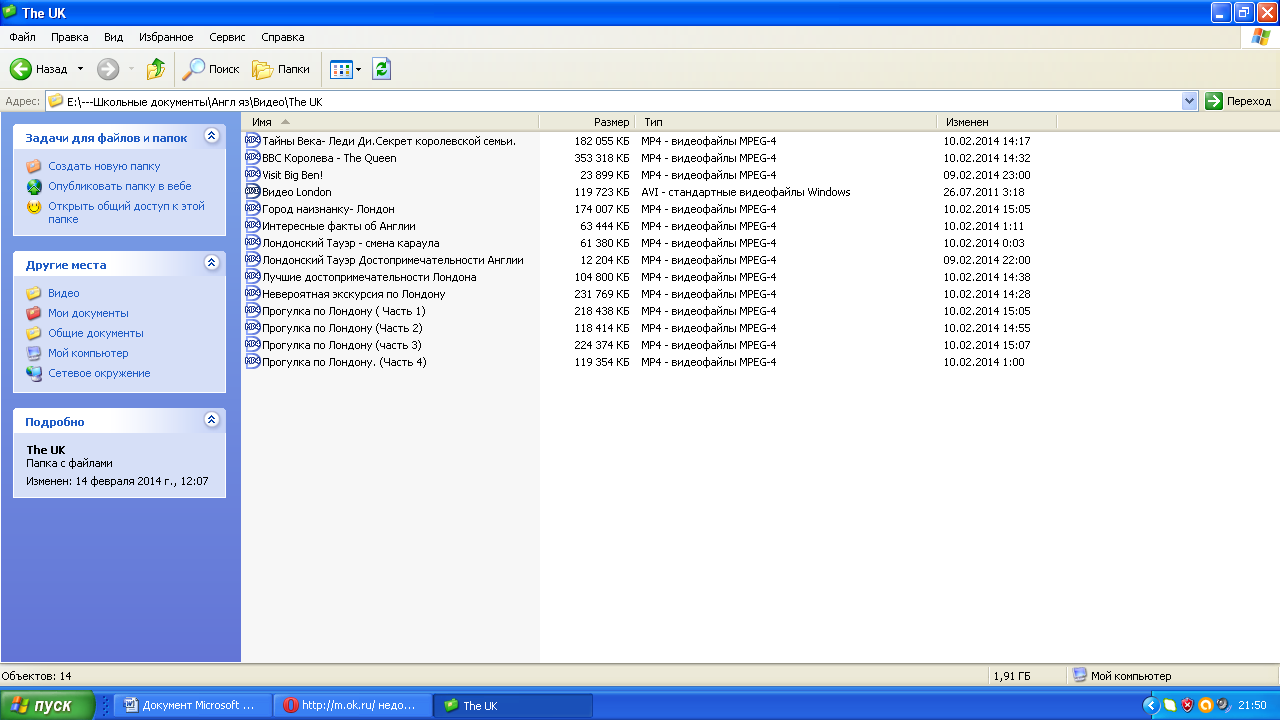Open Общие документы link
The image size is (1280, 720).
coord(96,333)
